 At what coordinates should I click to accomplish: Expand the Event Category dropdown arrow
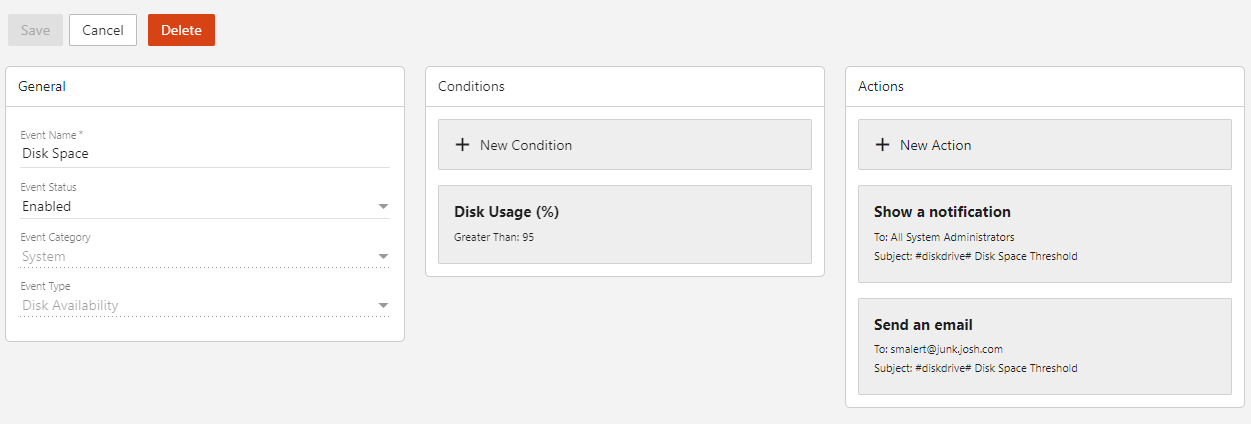382,257
